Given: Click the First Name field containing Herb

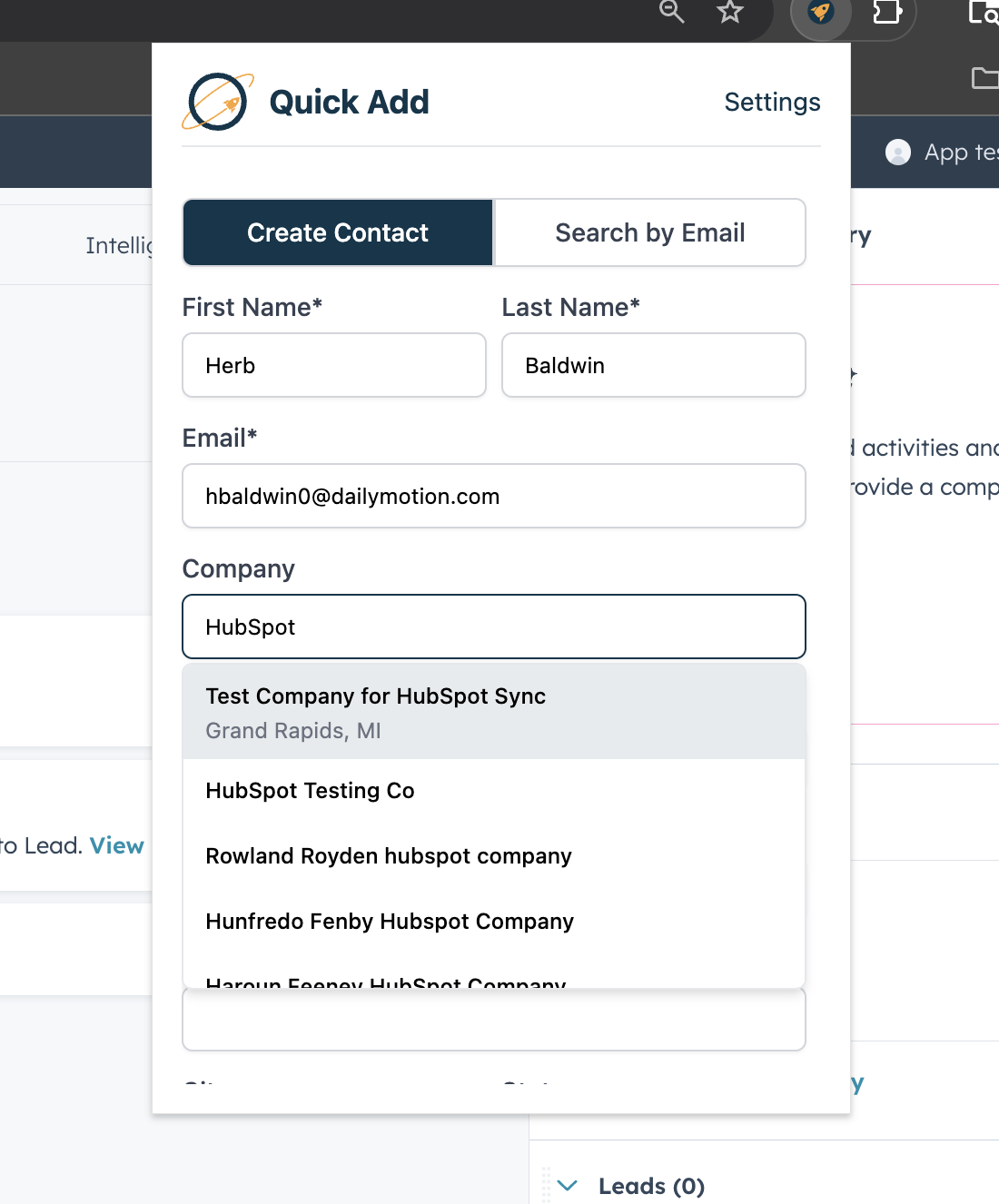Looking at the screenshot, I should point(334,365).
